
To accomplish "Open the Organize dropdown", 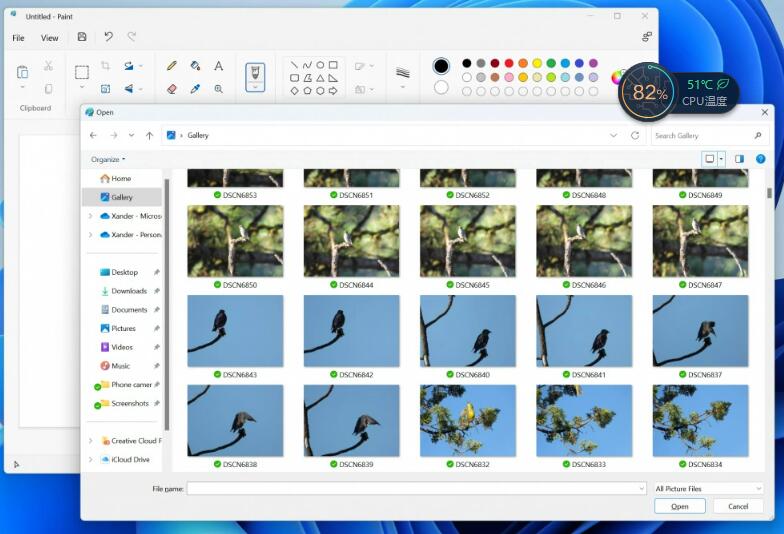I will pyautogui.click(x=108, y=160).
